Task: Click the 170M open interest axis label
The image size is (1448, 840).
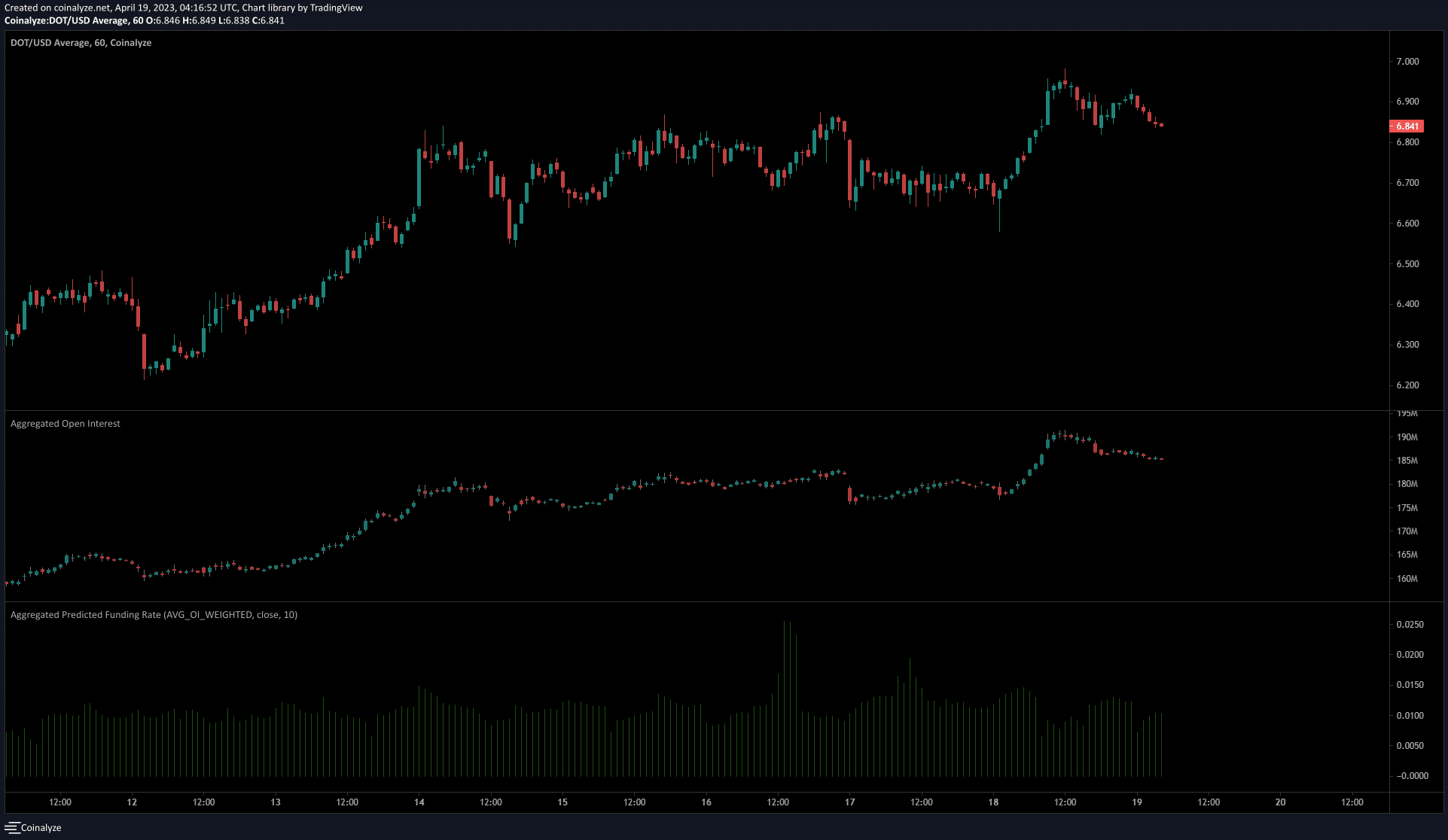Action: click(1407, 531)
